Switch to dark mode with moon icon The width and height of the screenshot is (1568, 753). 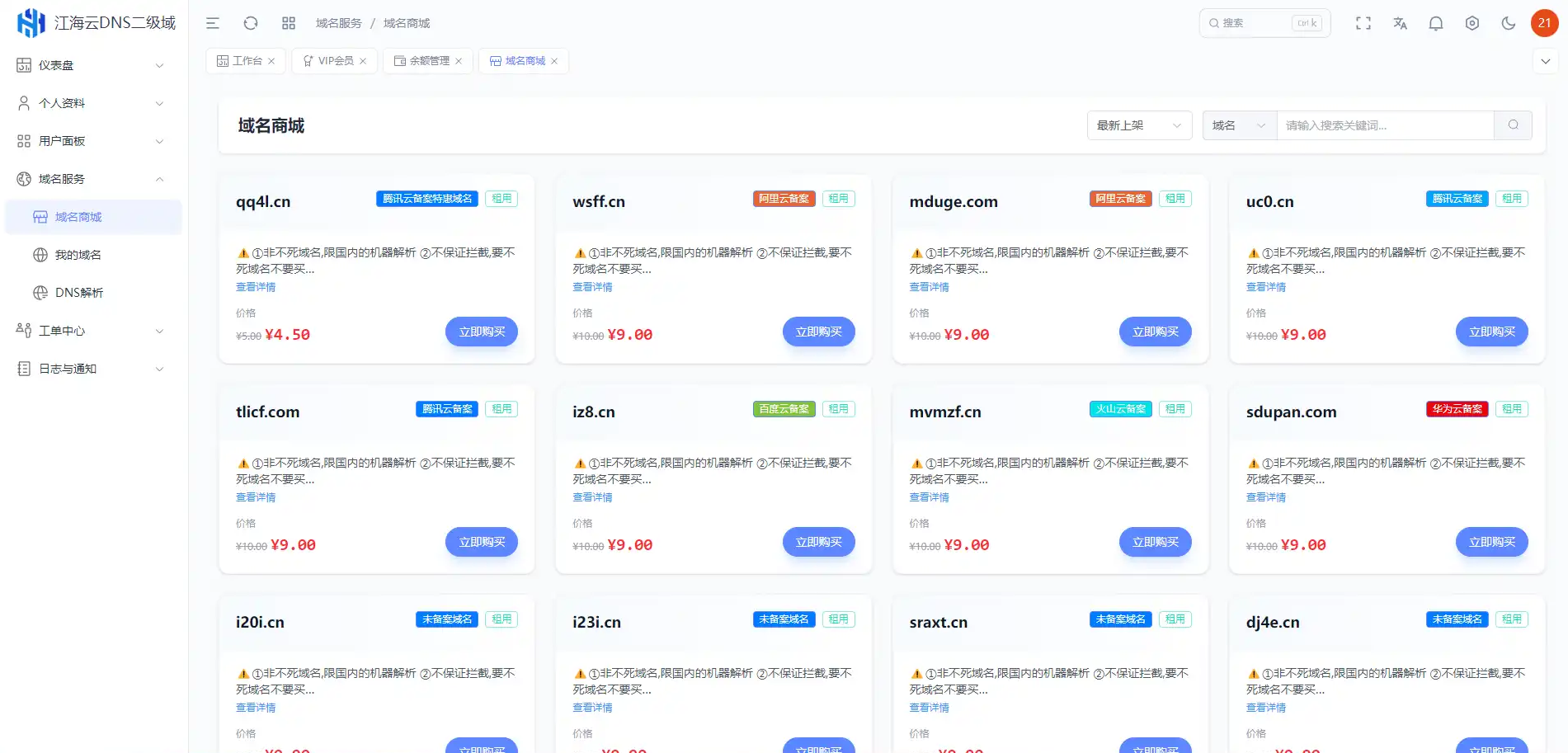(x=1509, y=23)
